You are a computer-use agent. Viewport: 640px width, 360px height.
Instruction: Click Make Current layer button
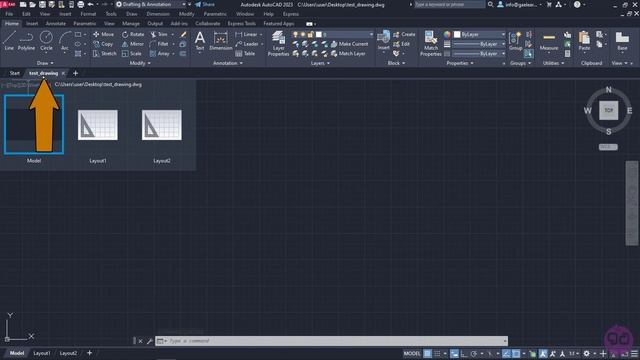349,44
